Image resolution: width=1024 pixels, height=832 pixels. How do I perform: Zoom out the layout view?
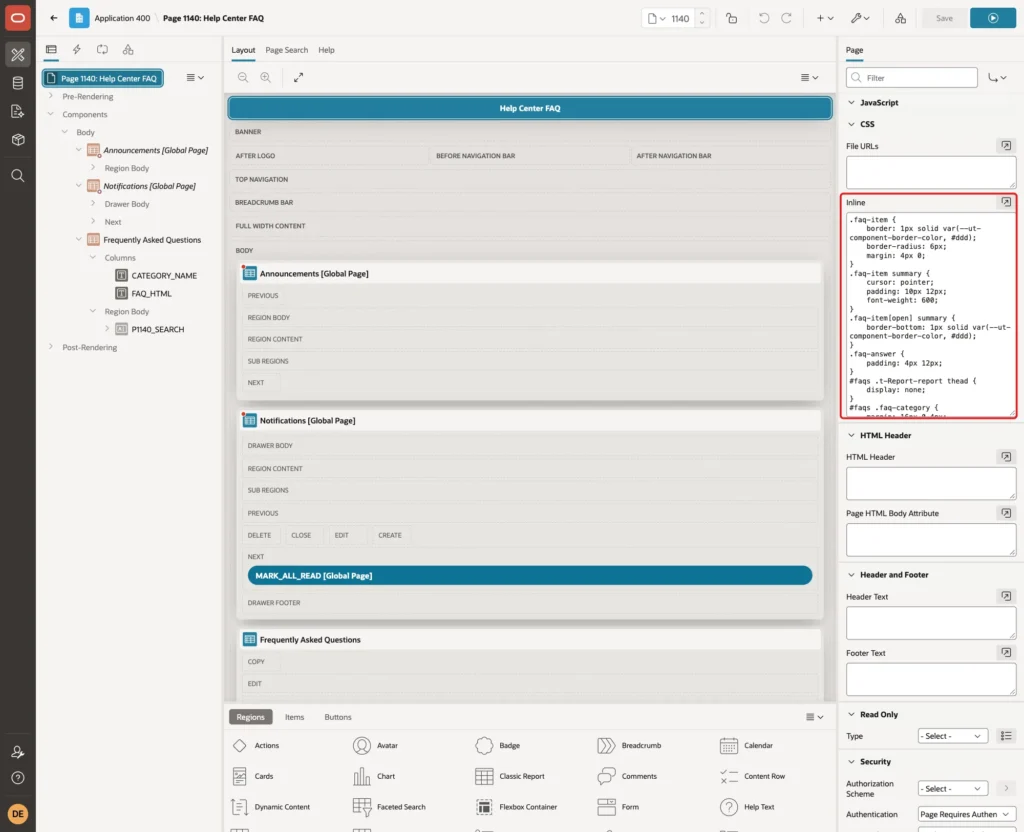pyautogui.click(x=243, y=78)
